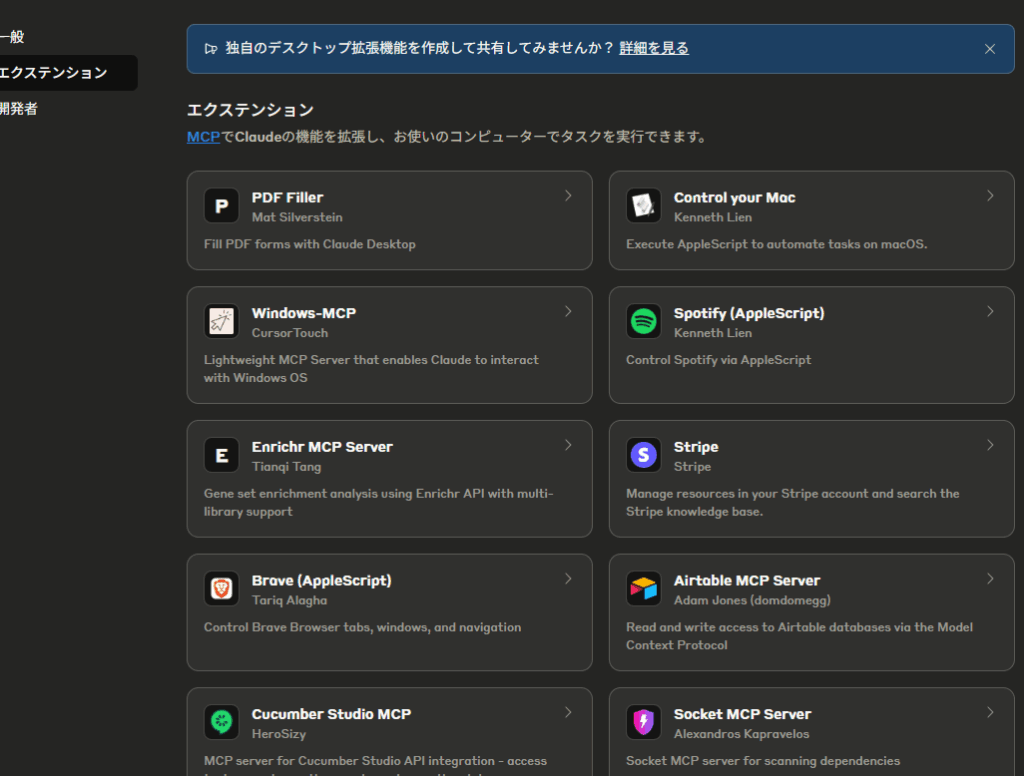Click the Spotify green logo icon
The image size is (1024, 776).
[643, 321]
